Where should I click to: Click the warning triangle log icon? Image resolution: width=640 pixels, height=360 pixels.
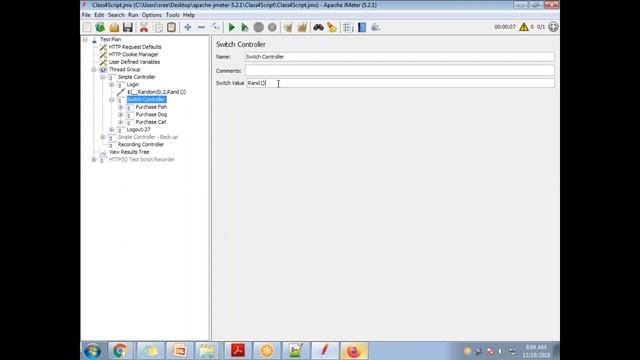[x=524, y=27]
